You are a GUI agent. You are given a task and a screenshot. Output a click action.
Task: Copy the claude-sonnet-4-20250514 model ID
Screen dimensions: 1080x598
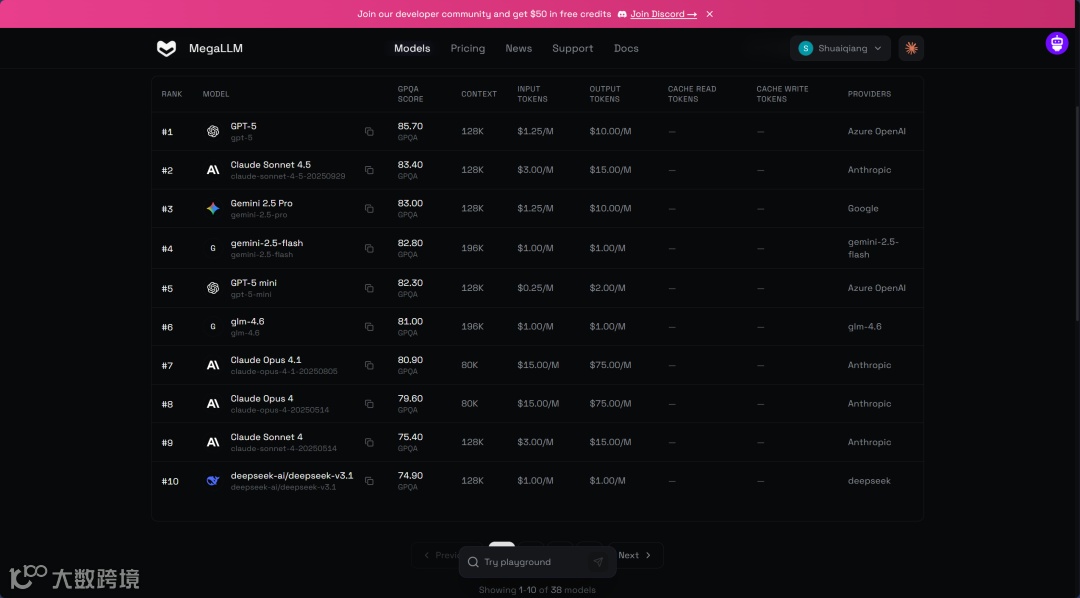[369, 442]
